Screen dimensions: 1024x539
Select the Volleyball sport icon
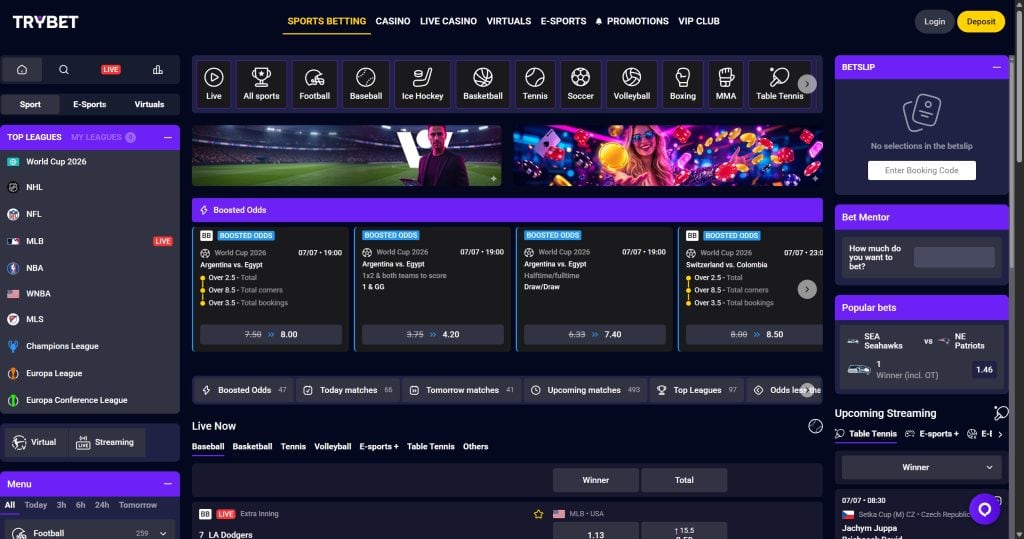632,84
